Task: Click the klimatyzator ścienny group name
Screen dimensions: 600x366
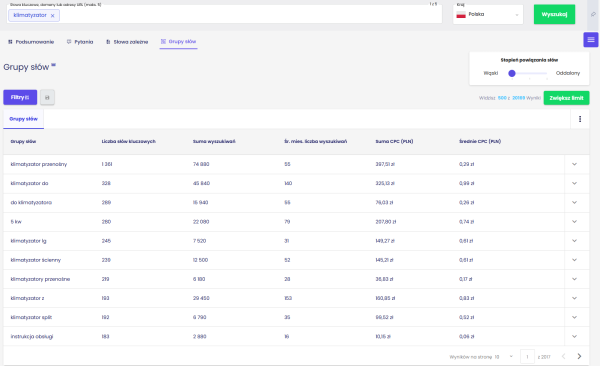Action: tap(36, 260)
